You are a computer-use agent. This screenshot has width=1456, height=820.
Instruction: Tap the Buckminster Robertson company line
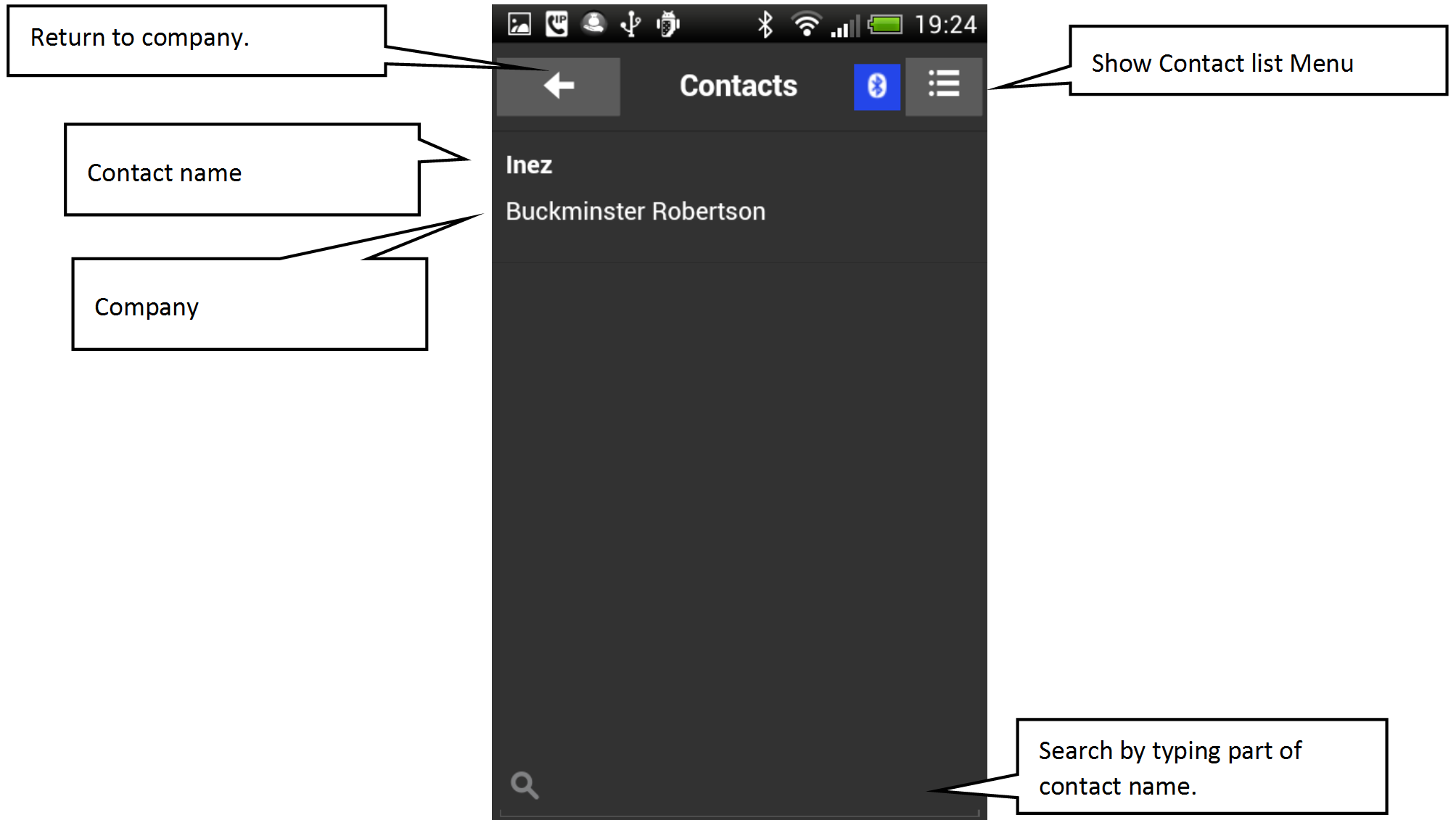[636, 211]
